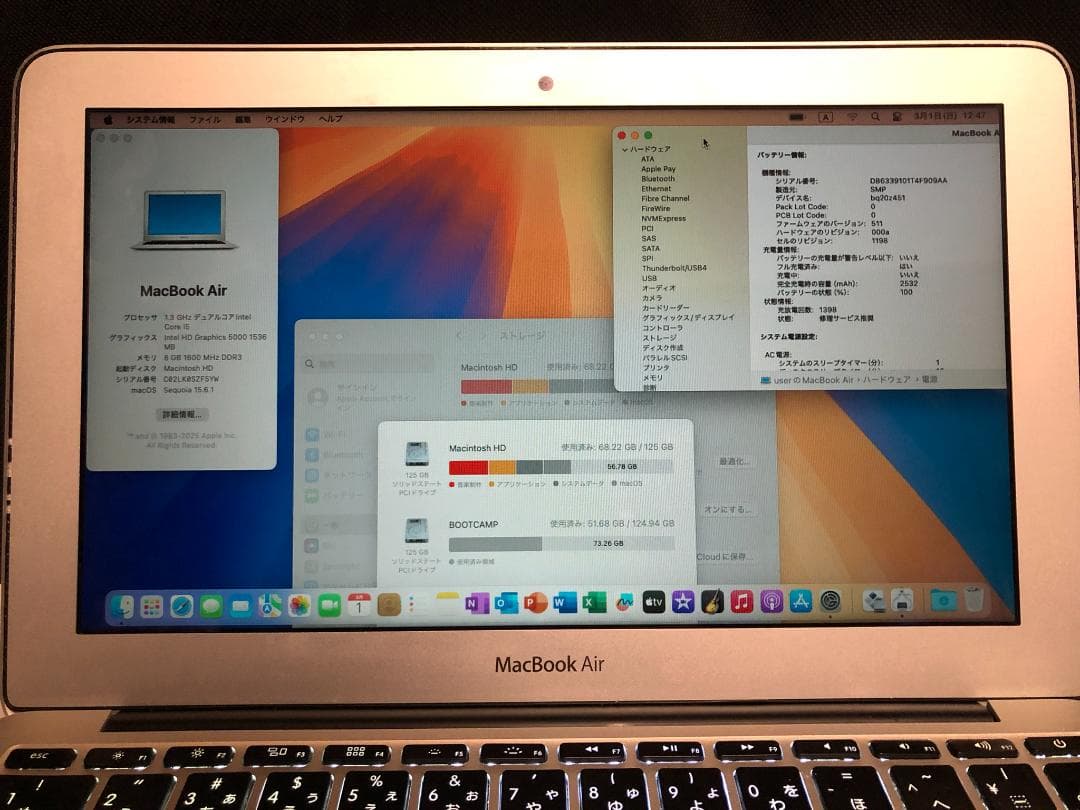Select Apple Pay in the hardware list
The height and width of the screenshot is (810, 1080).
(658, 169)
